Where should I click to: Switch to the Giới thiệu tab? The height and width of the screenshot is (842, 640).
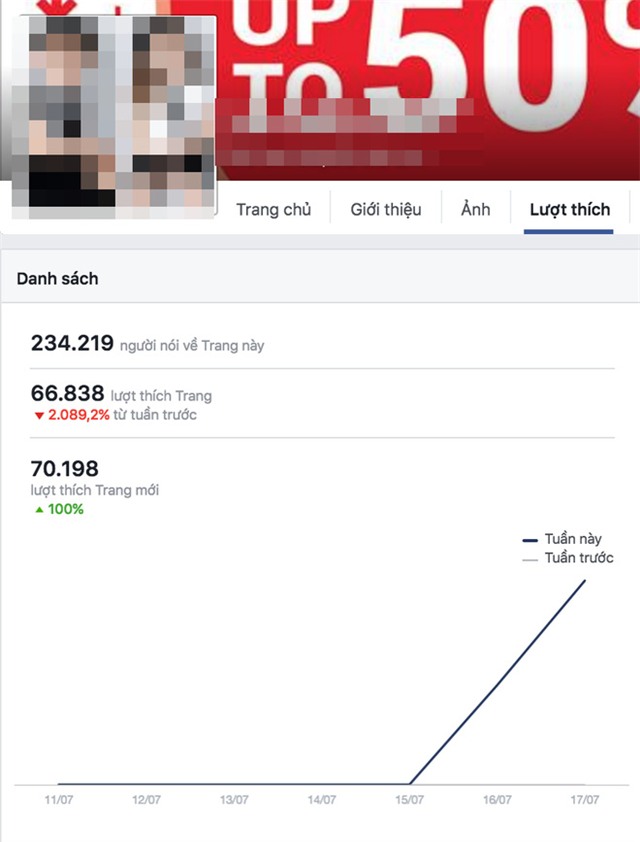coord(386,209)
